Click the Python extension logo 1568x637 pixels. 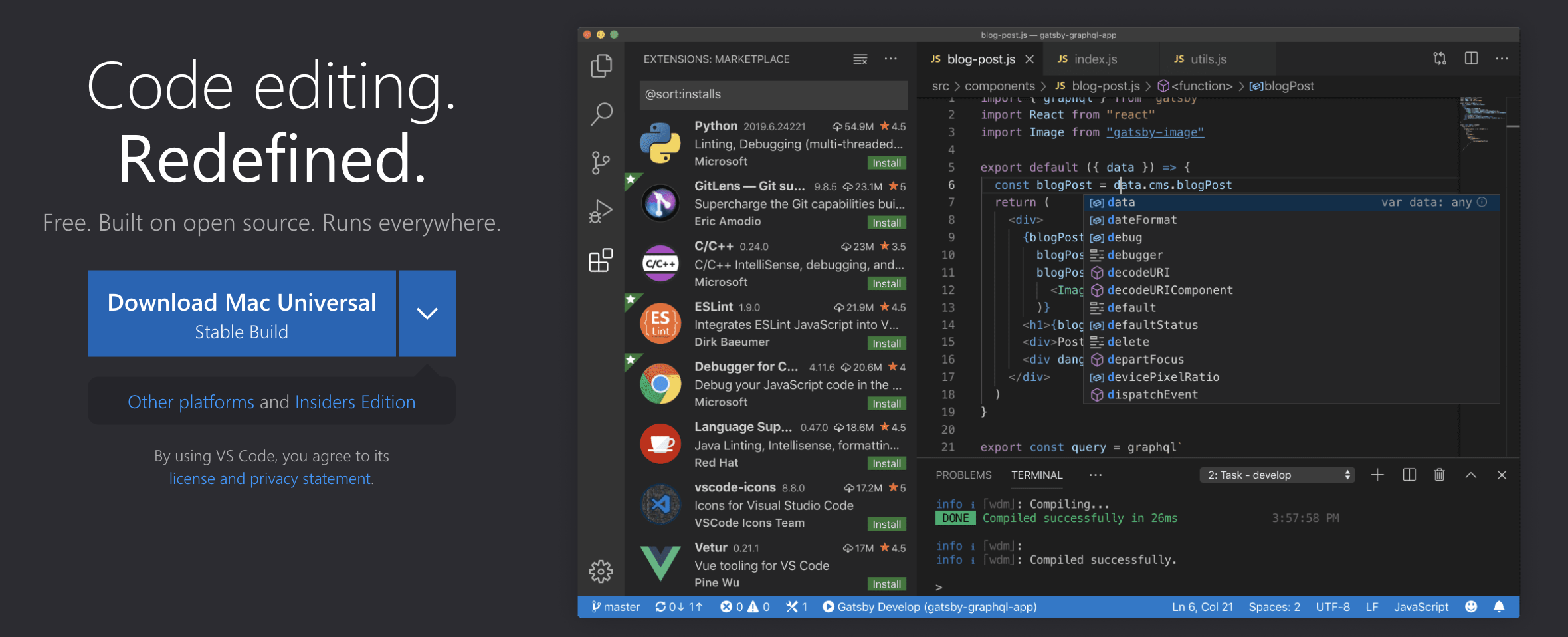[660, 143]
